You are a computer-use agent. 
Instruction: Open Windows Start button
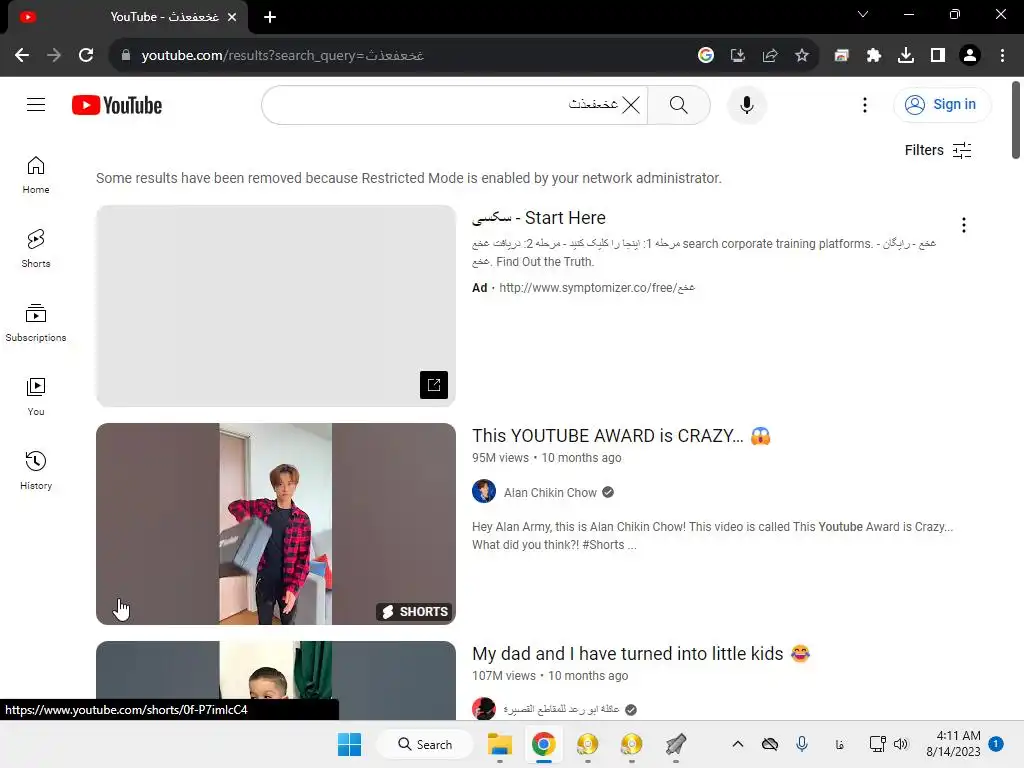(x=349, y=744)
